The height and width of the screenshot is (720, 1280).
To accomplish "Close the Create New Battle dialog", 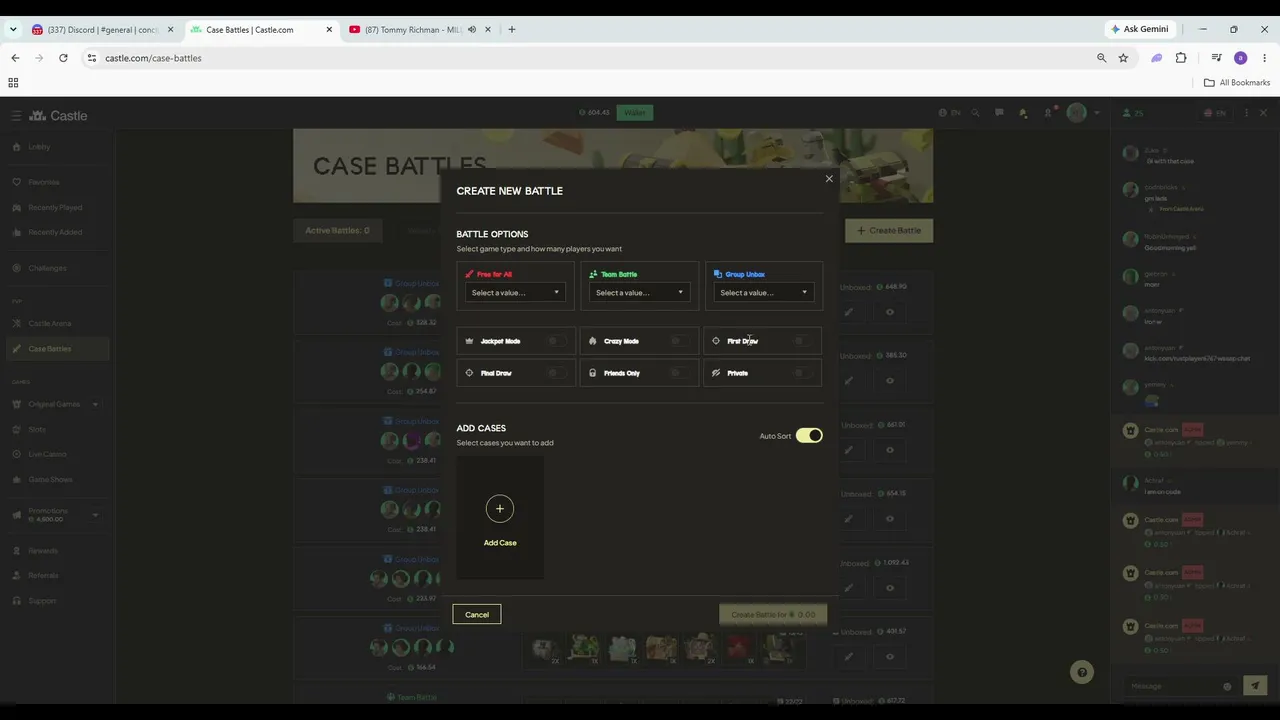I will click(828, 179).
